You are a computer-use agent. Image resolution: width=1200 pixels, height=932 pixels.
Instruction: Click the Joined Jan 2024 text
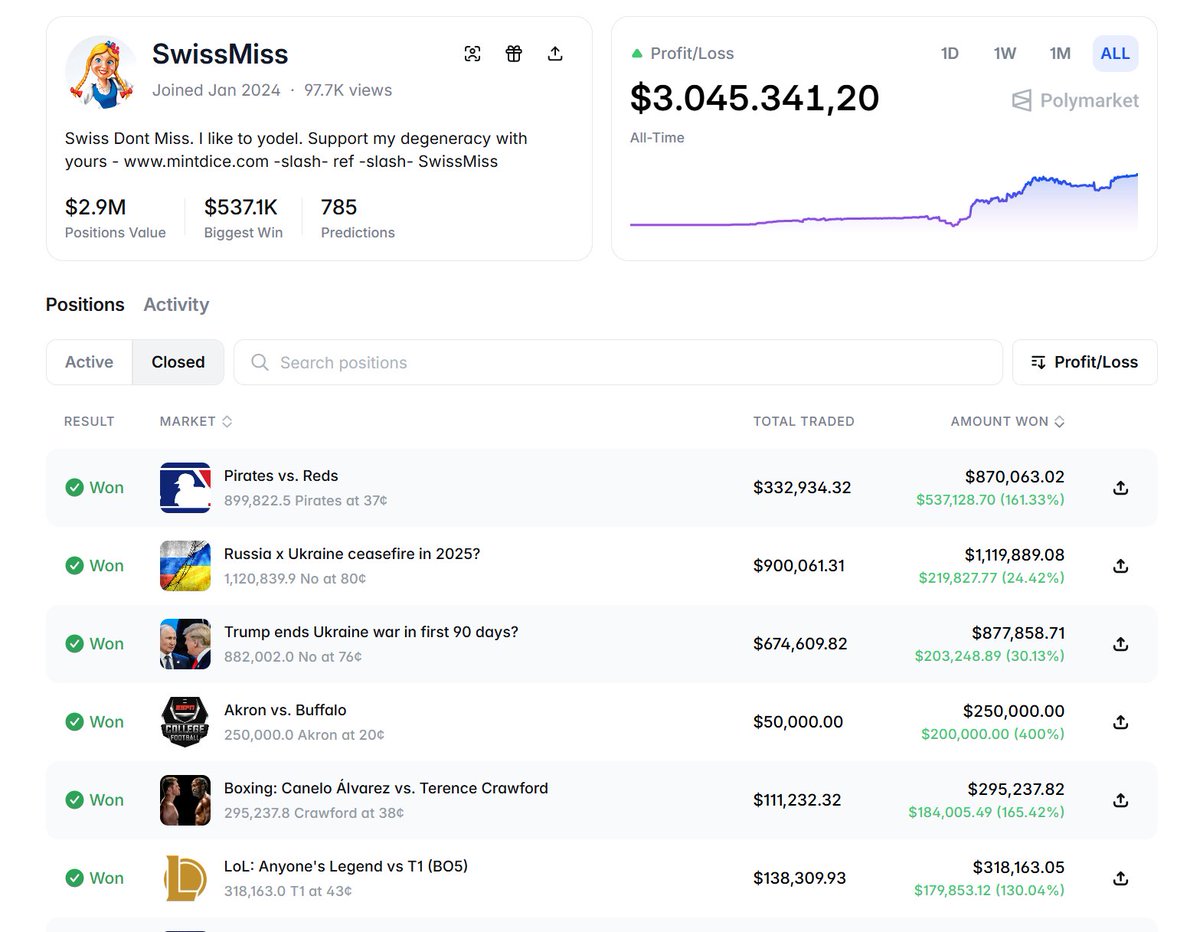coord(216,90)
